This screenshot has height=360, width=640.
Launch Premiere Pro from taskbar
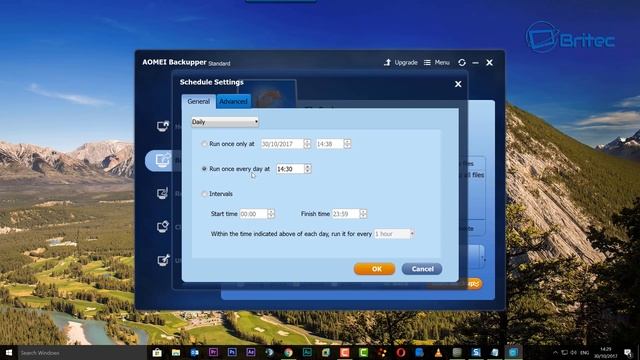[x=213, y=352]
